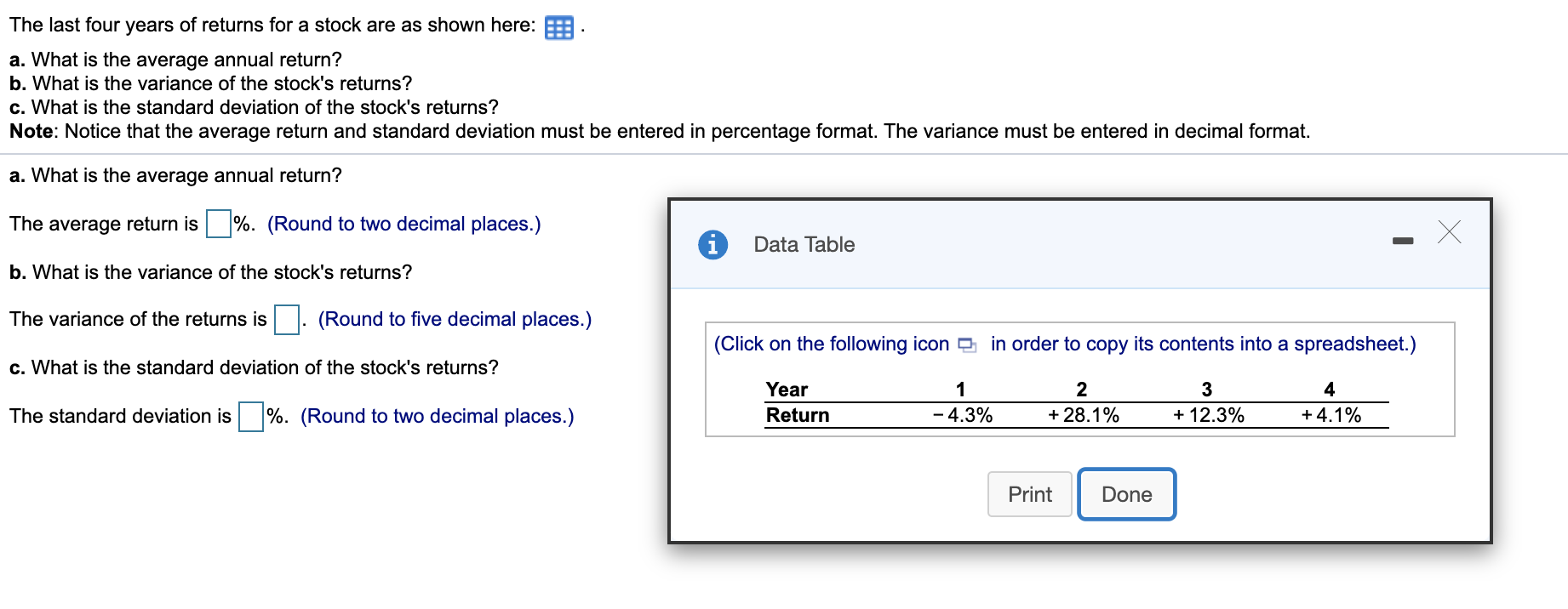Focus the average return answer box
Viewport: 1568px width, 609px height.
(x=219, y=224)
